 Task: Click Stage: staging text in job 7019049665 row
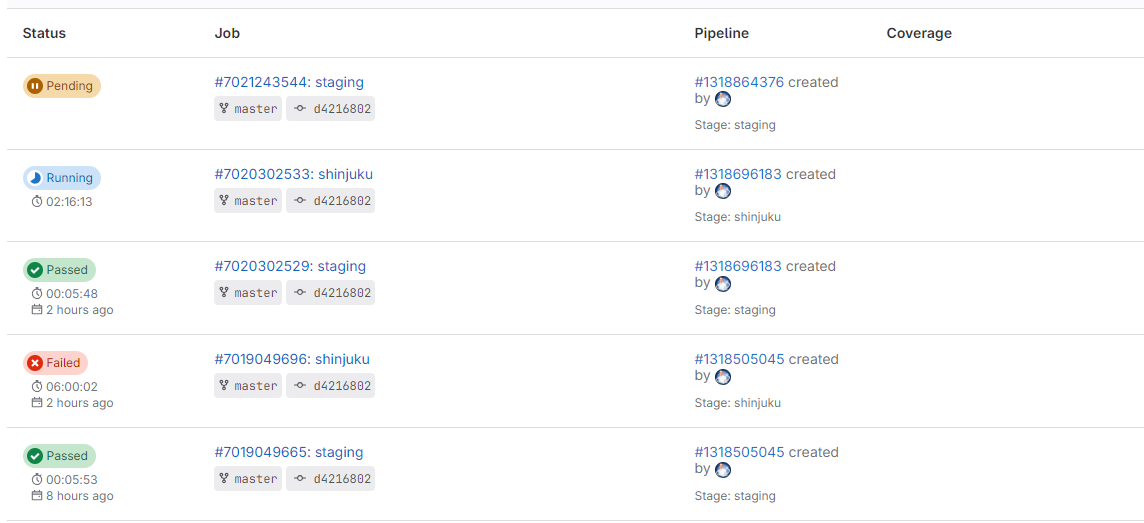735,495
